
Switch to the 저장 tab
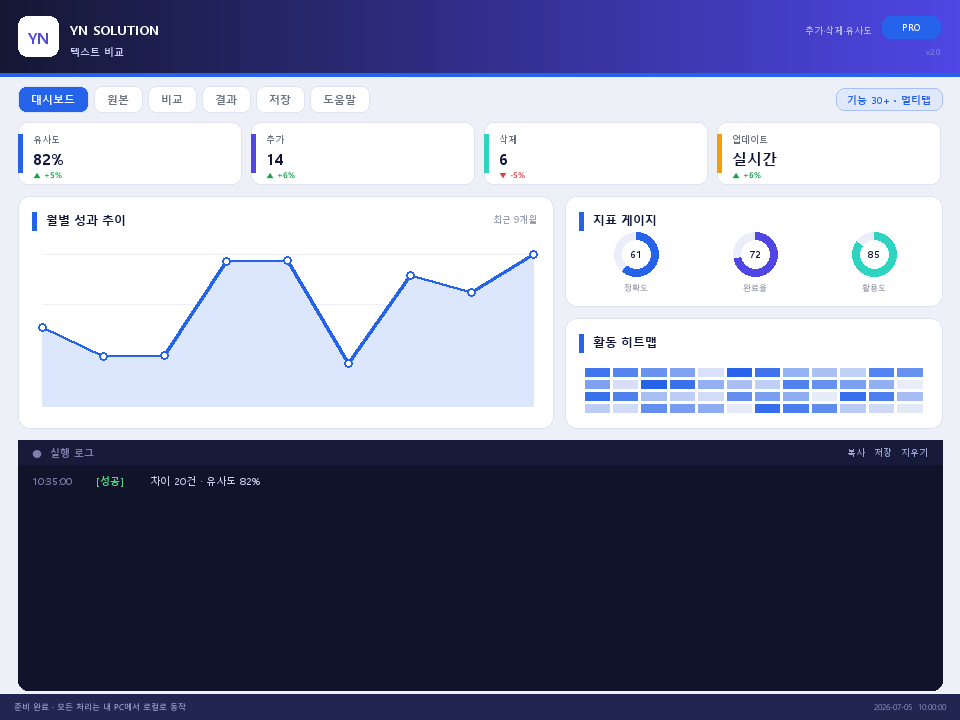coord(280,100)
